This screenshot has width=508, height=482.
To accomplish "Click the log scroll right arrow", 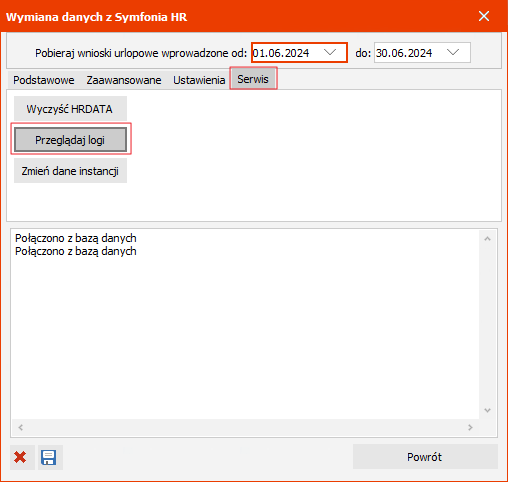I will tap(470, 427).
